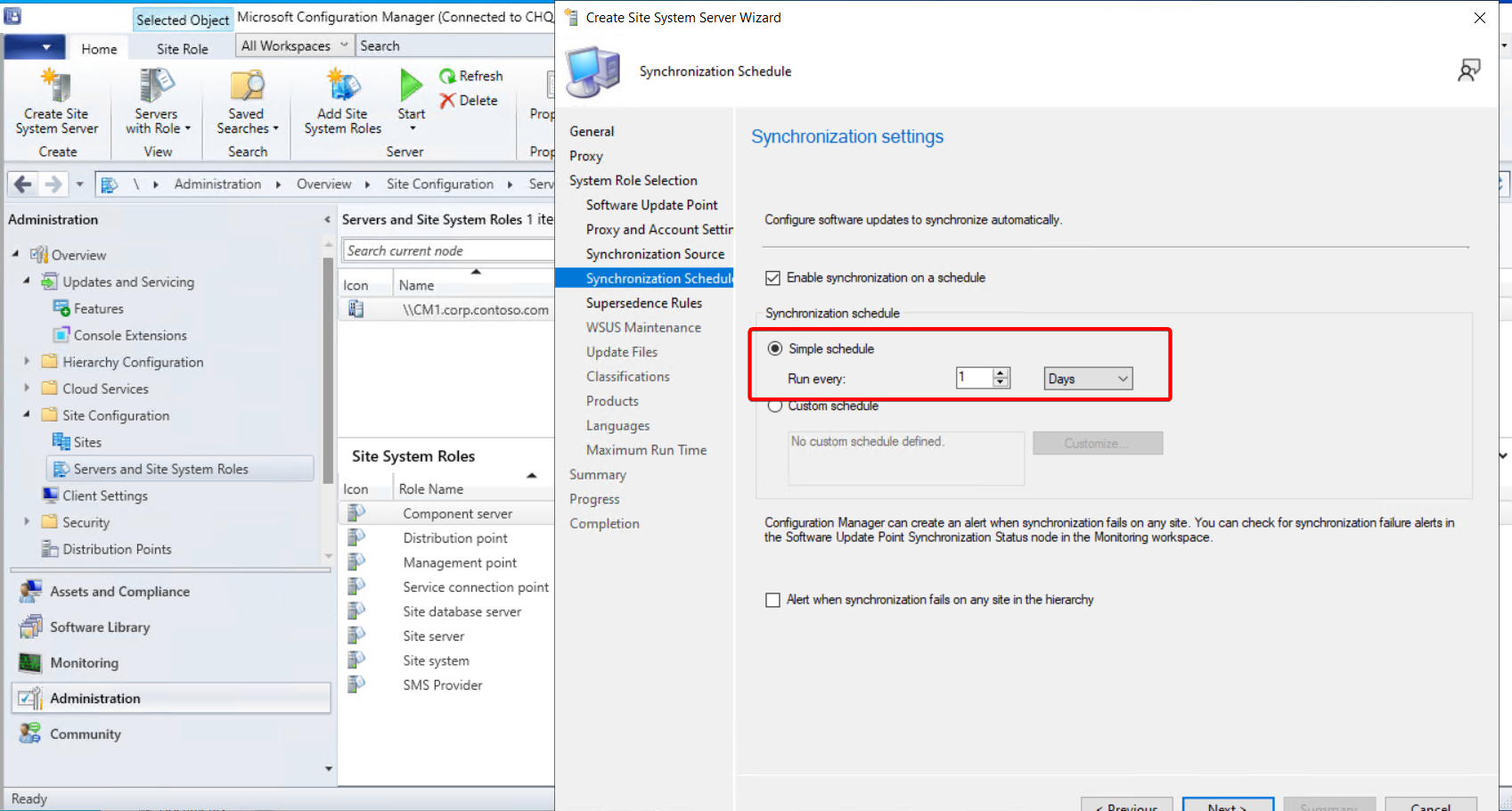Select the Custom schedule radio button
This screenshot has height=811, width=1512.
coord(775,406)
